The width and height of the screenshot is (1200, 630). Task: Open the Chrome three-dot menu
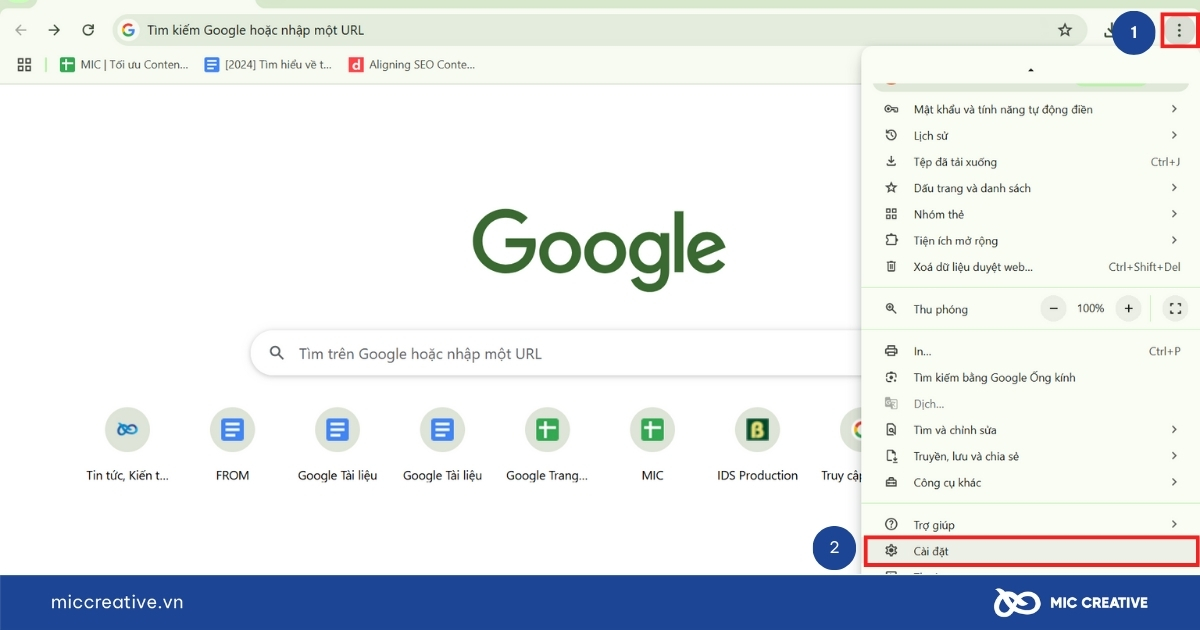coord(1179,31)
